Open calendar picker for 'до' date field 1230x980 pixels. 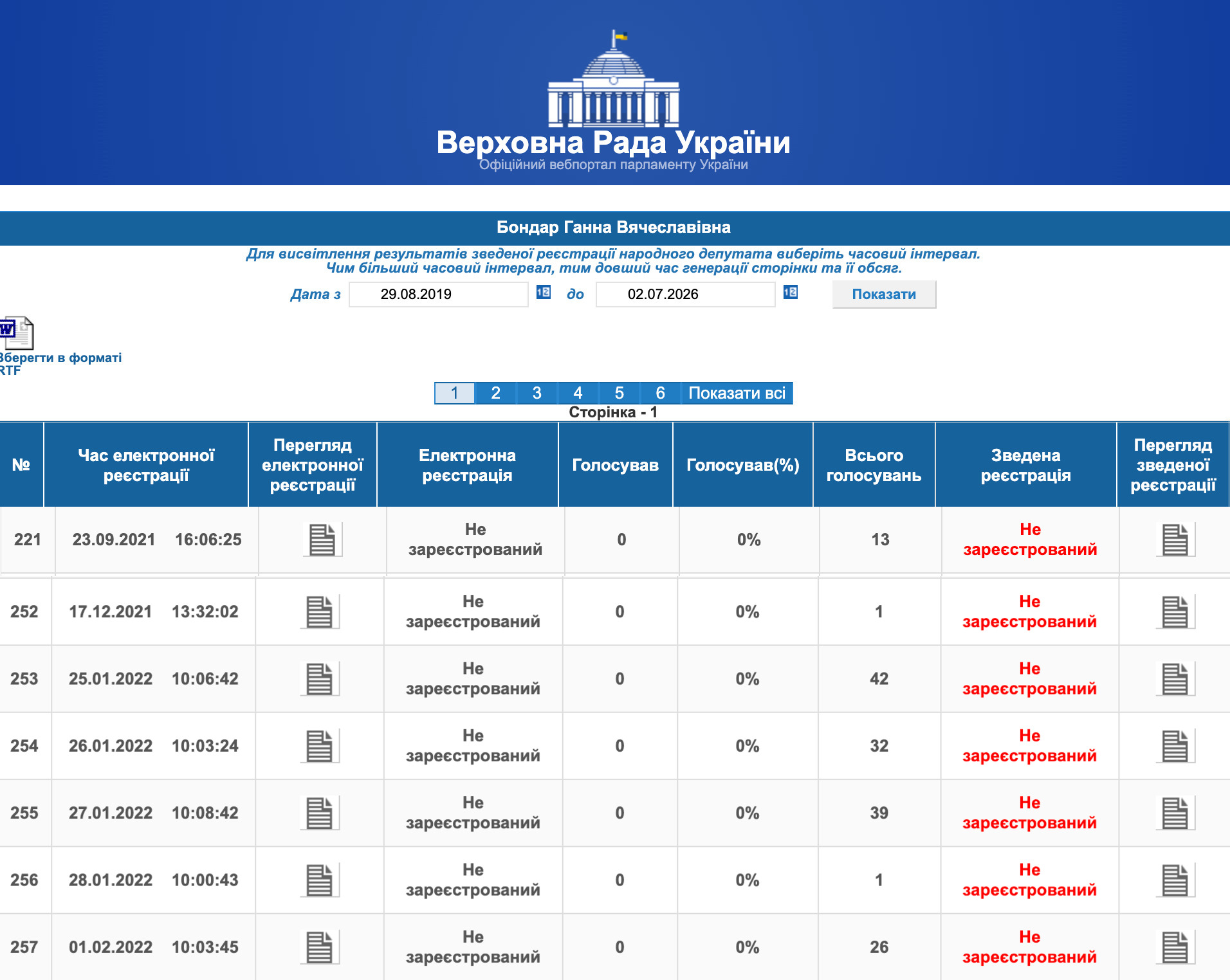tap(791, 292)
